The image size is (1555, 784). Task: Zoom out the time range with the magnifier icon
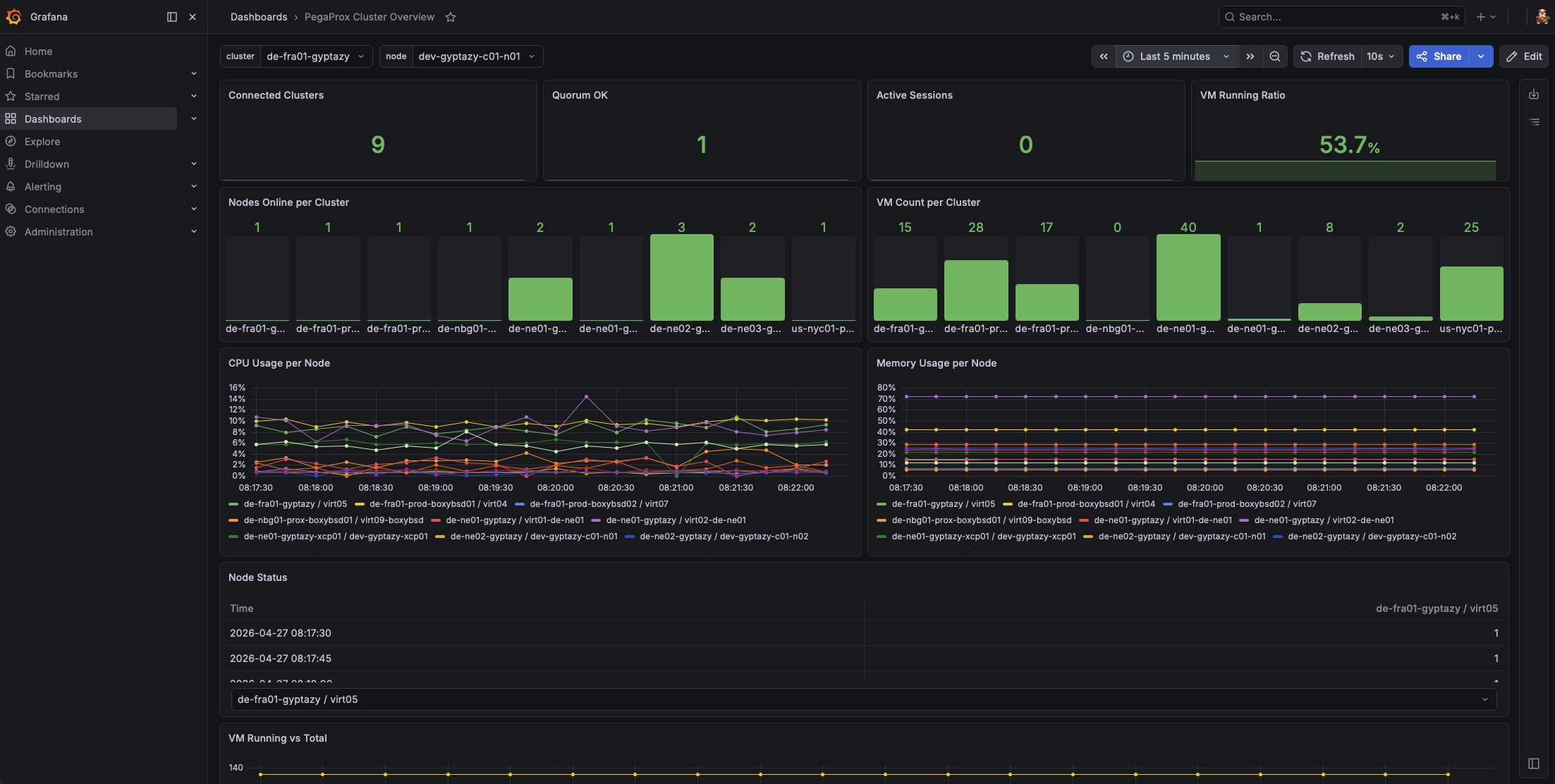click(1275, 56)
